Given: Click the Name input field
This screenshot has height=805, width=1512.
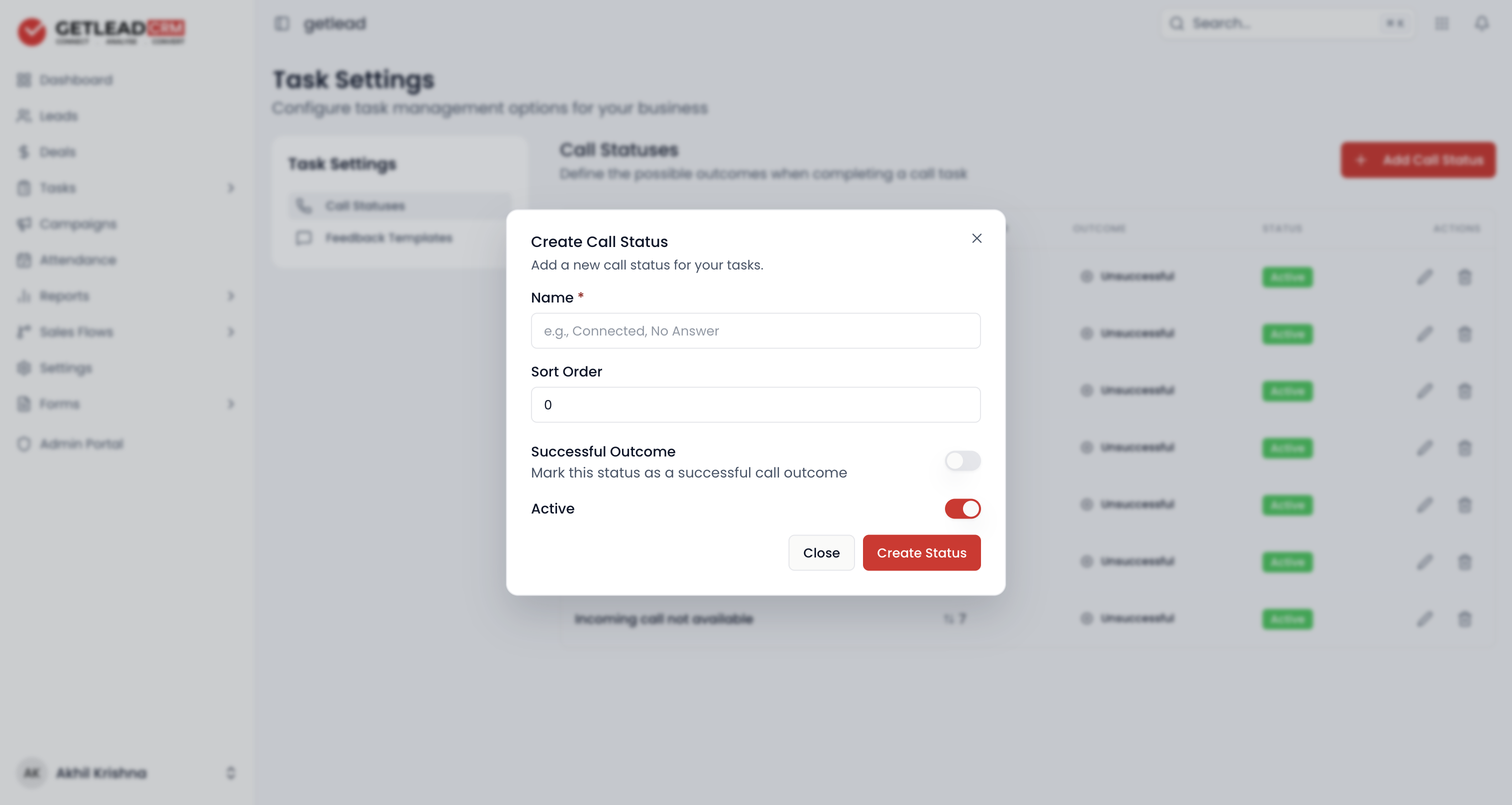Looking at the screenshot, I should (x=755, y=330).
